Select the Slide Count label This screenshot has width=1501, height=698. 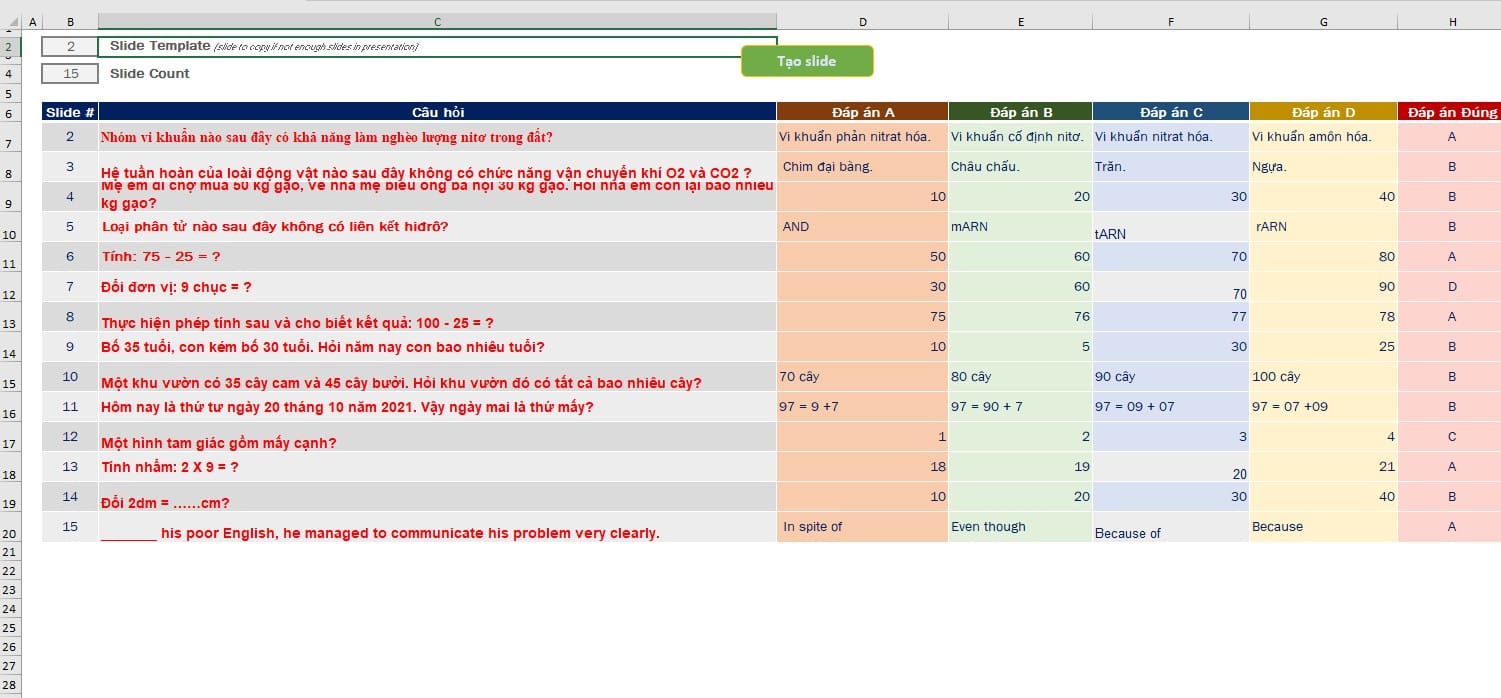pyautogui.click(x=150, y=73)
